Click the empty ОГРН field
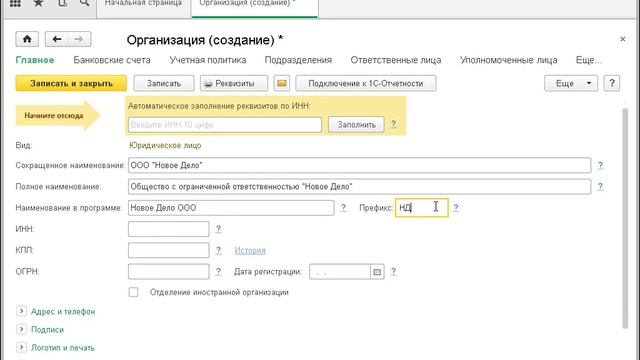This screenshot has height=360, width=640. pos(169,271)
